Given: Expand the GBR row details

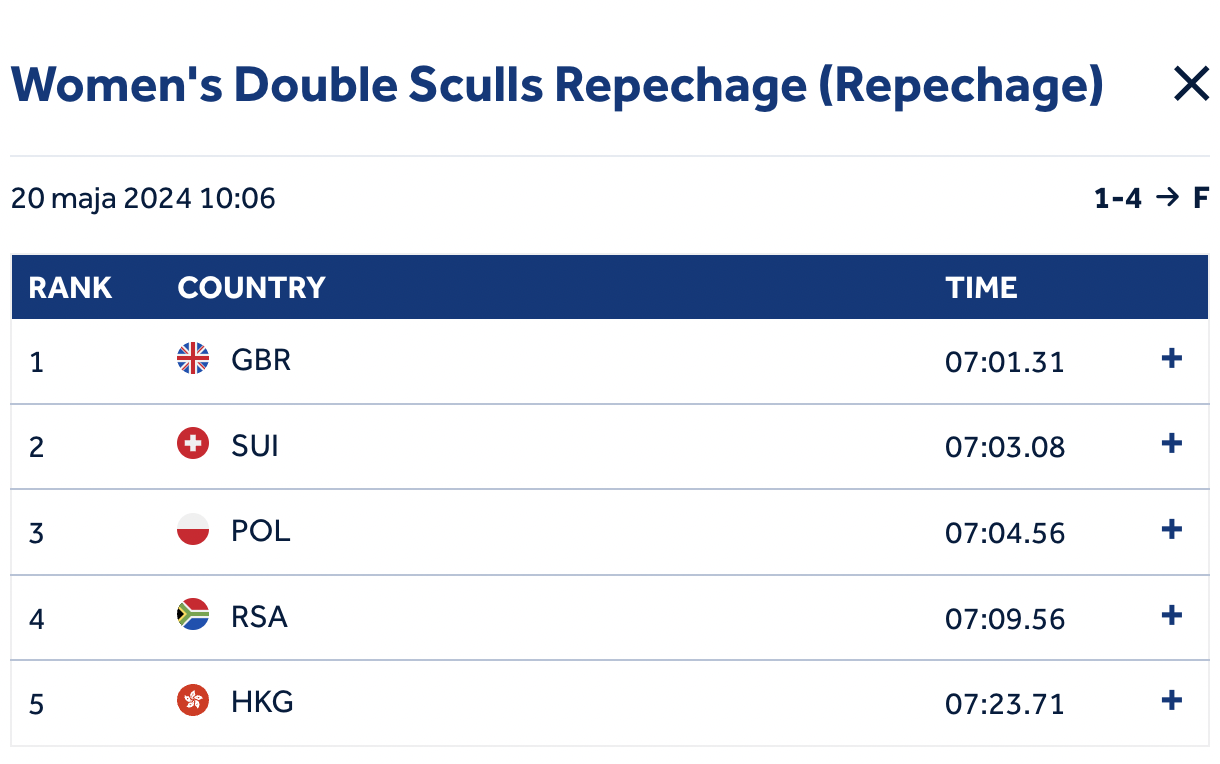Looking at the screenshot, I should coord(1172,359).
